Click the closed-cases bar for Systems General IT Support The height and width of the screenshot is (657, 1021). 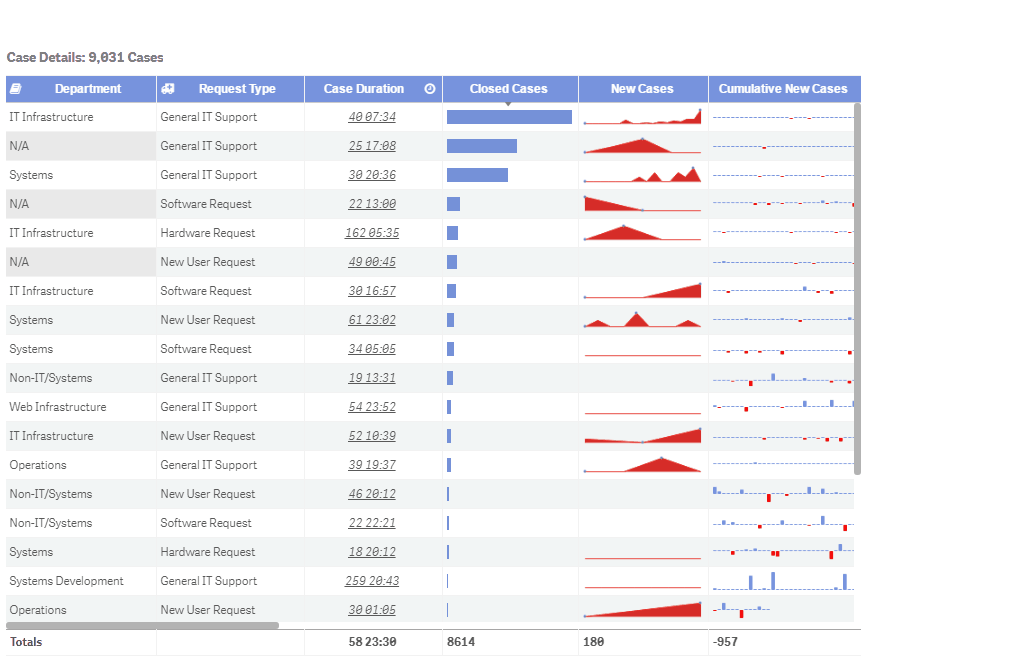477,175
